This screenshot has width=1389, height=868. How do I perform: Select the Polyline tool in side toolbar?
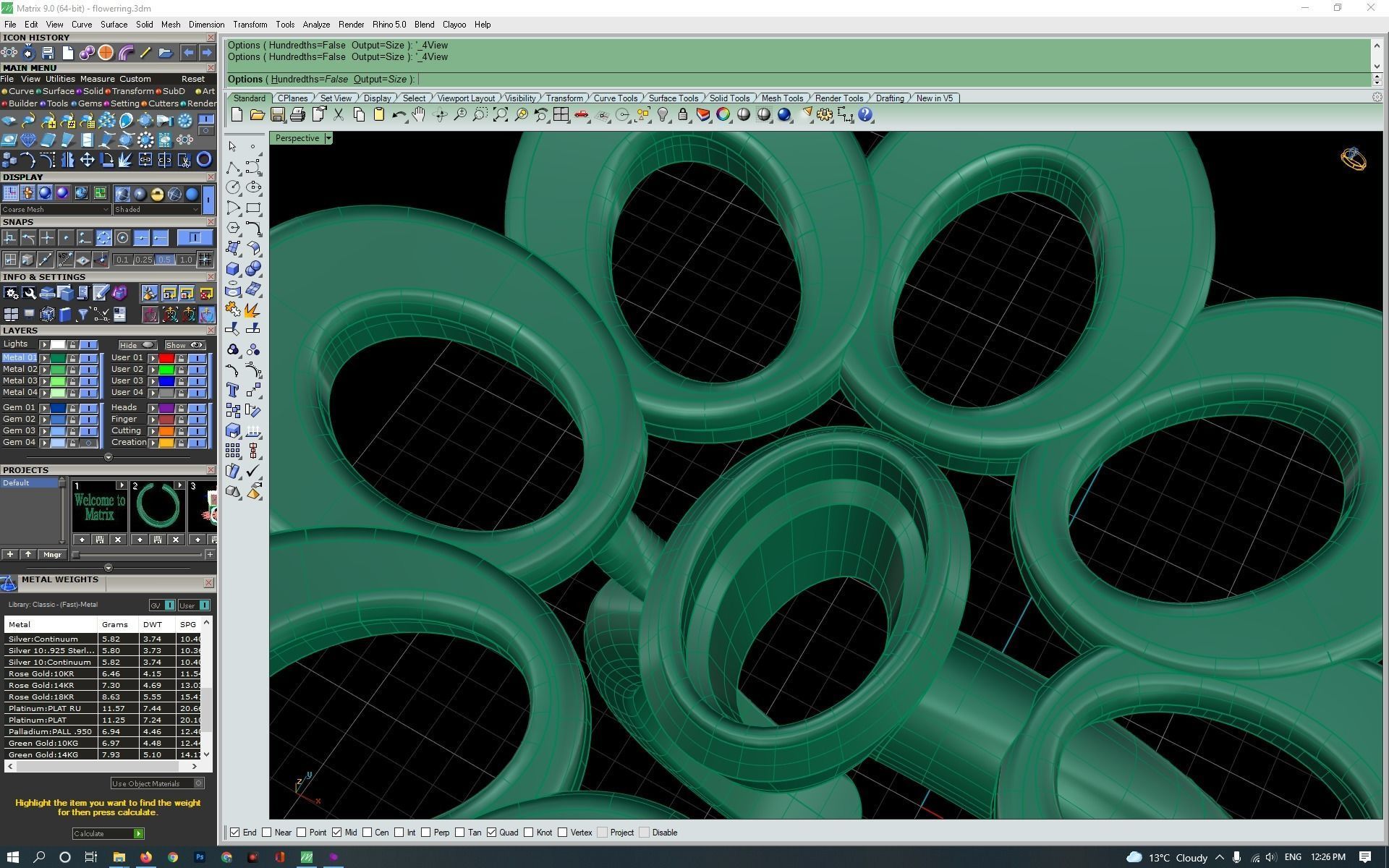pos(233,168)
